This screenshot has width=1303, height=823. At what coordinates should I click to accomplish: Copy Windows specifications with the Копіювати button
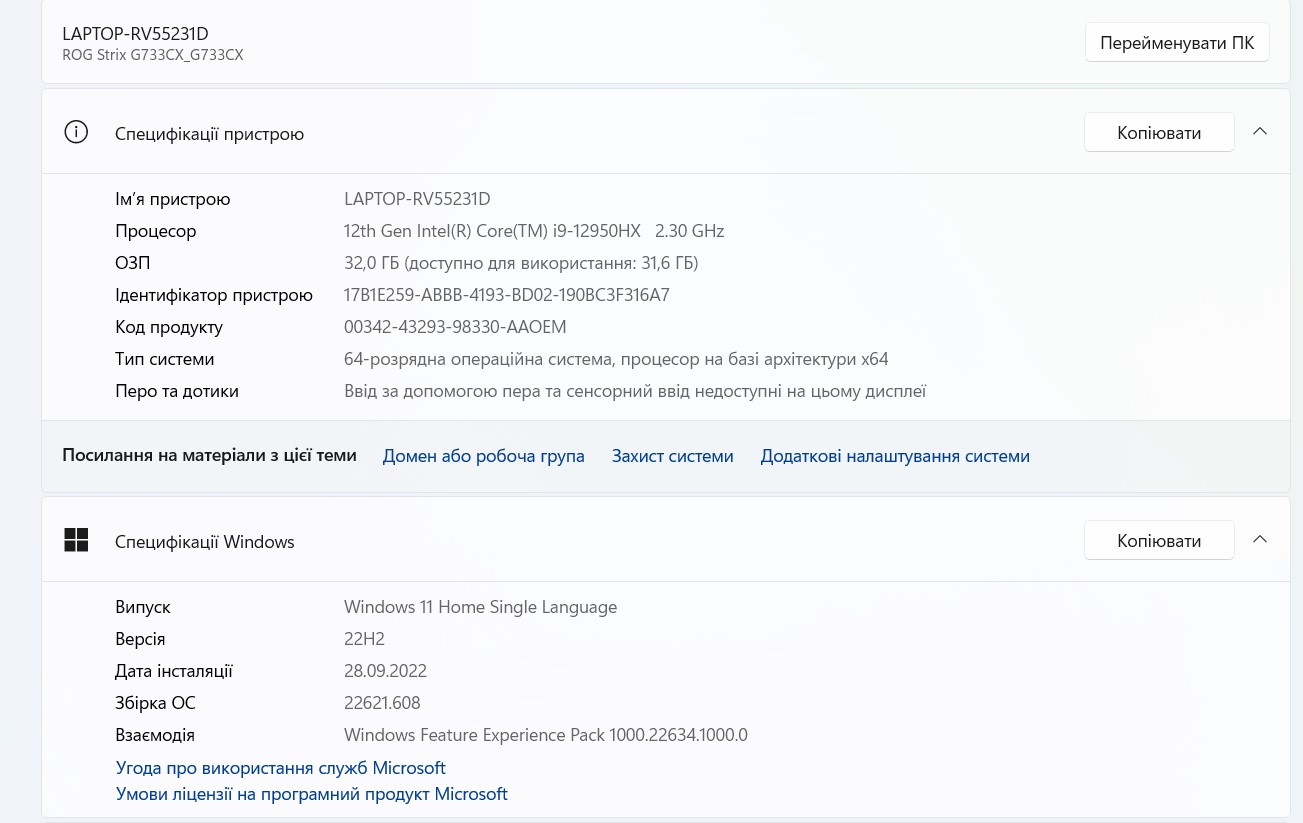1158,540
